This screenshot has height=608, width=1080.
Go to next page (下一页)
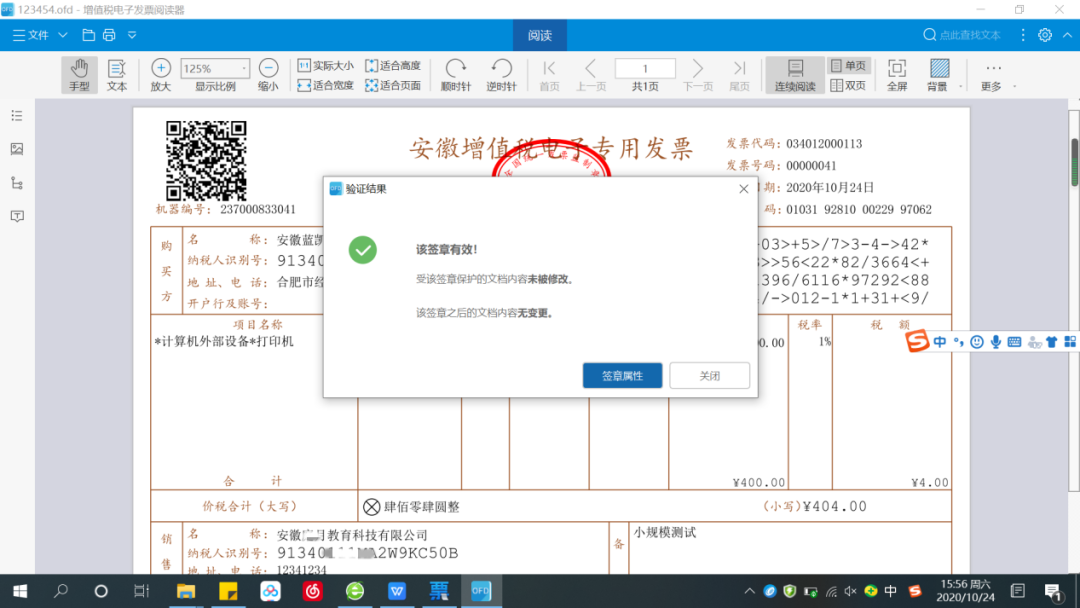pyautogui.click(x=697, y=74)
